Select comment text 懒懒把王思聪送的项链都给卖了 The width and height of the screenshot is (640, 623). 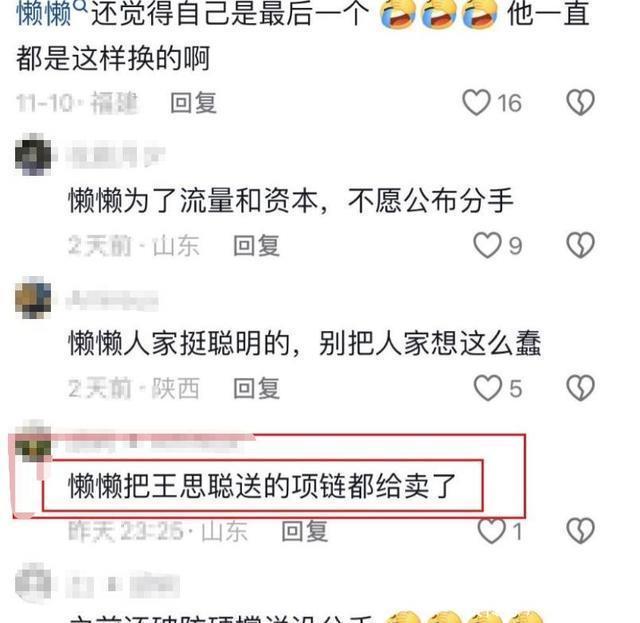pos(262,486)
